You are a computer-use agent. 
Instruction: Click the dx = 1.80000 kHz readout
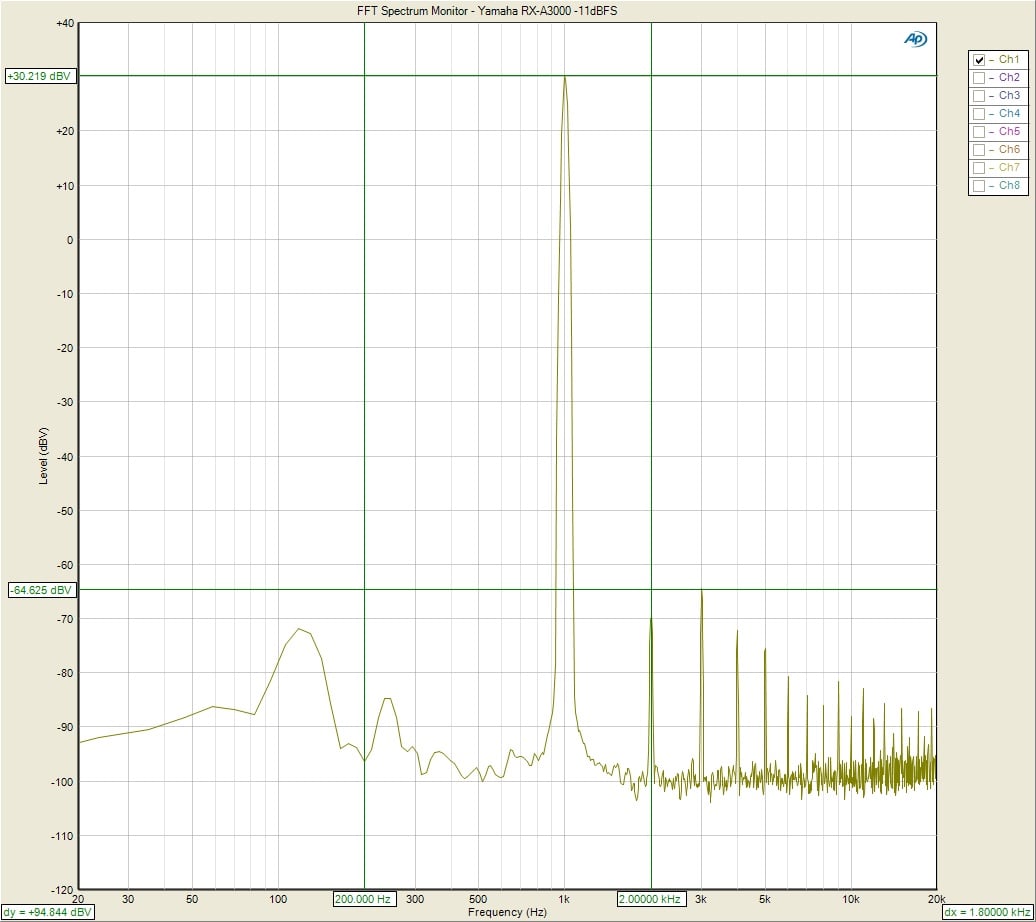[x=988, y=912]
